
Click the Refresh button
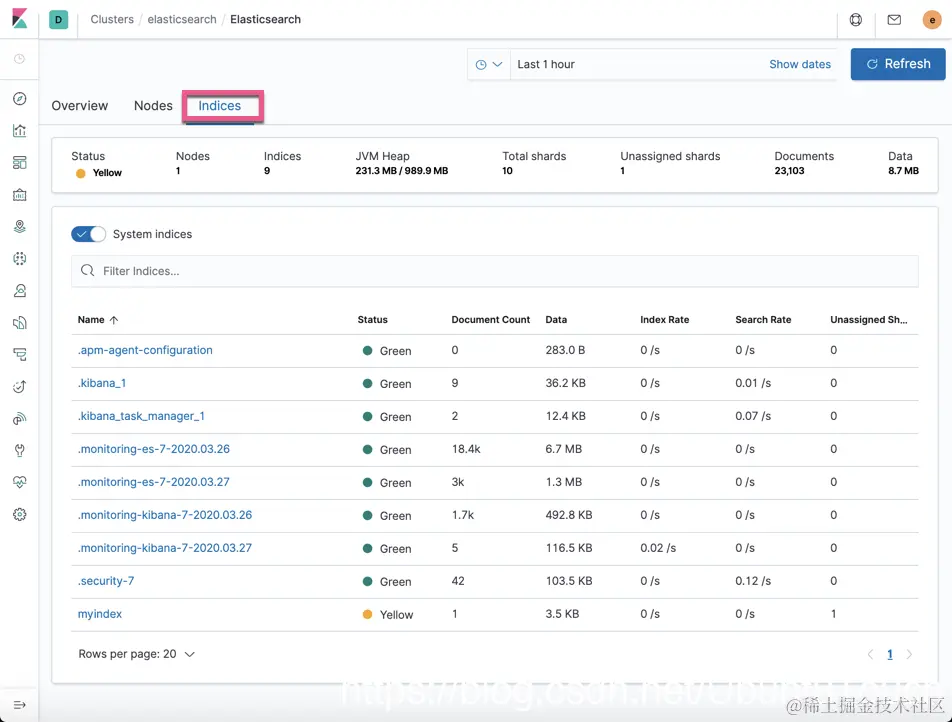click(898, 64)
